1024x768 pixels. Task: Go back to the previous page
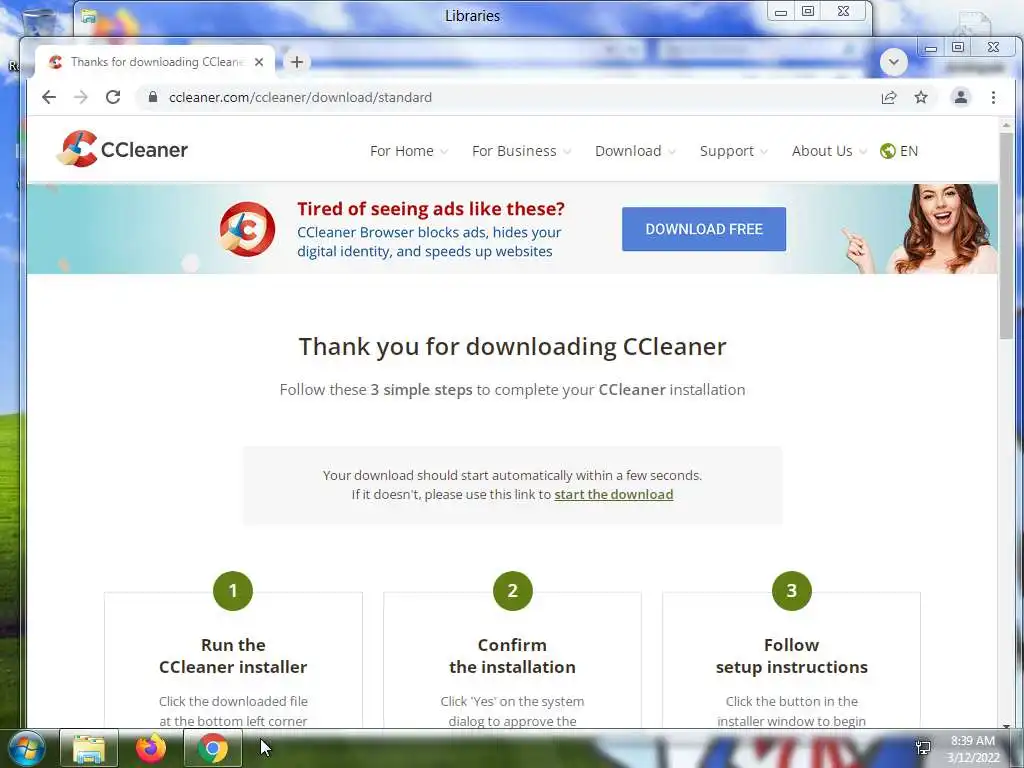coord(49,97)
